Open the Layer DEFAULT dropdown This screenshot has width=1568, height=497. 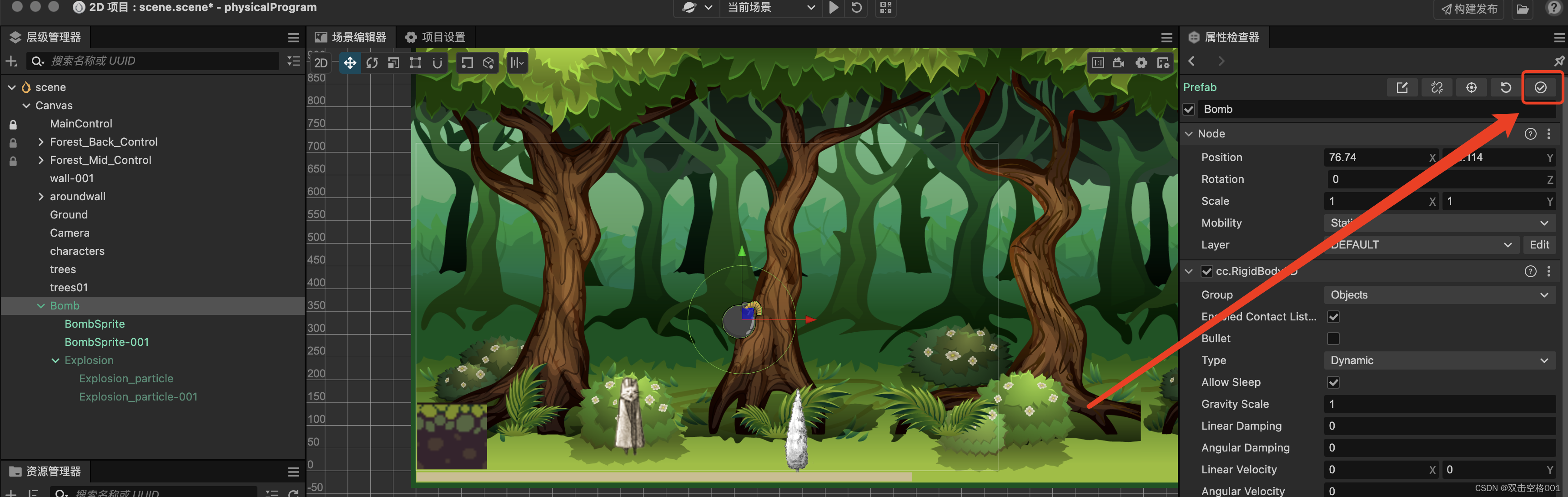tap(1421, 245)
